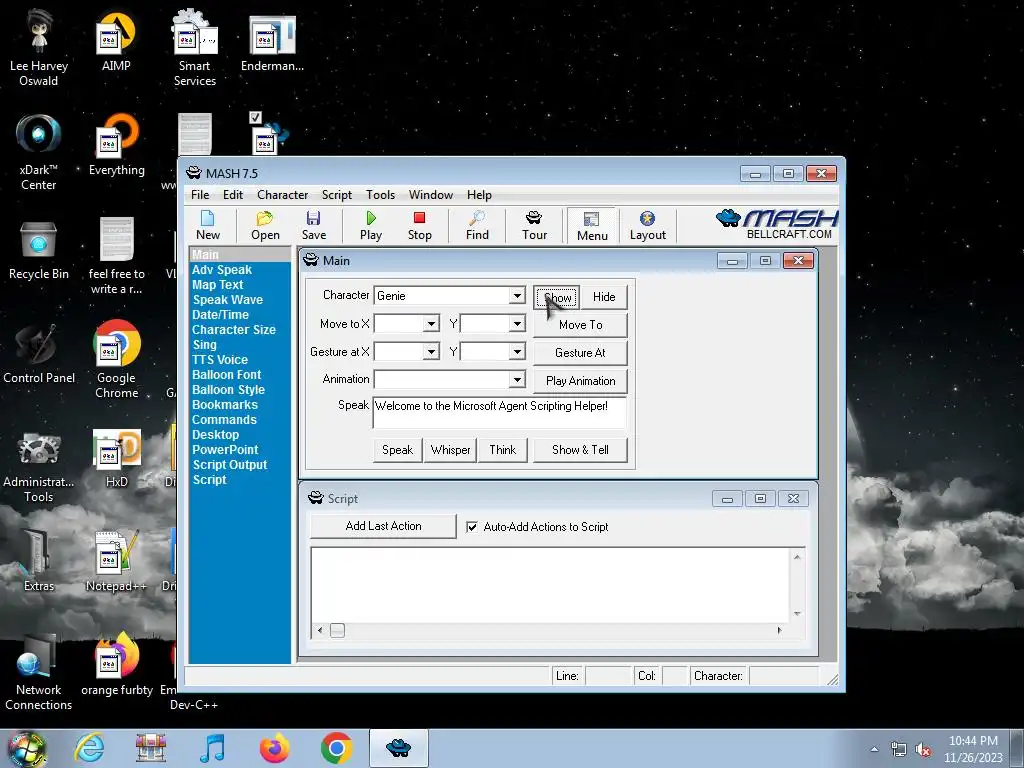Screen dimensions: 1024x768
Task: Select Script Output in the side menu
Action: (229, 465)
